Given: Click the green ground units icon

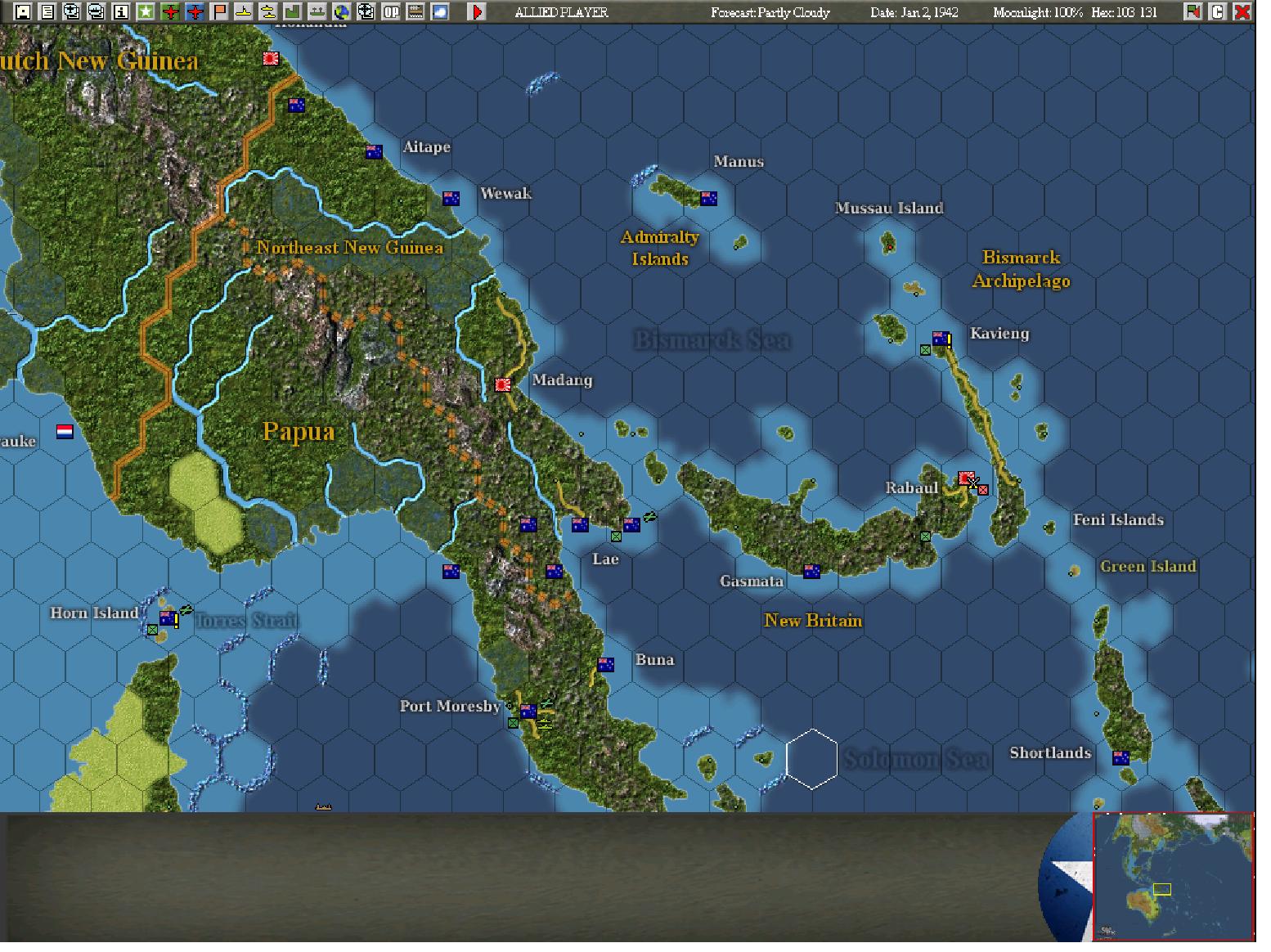Looking at the screenshot, I should click(317, 11).
